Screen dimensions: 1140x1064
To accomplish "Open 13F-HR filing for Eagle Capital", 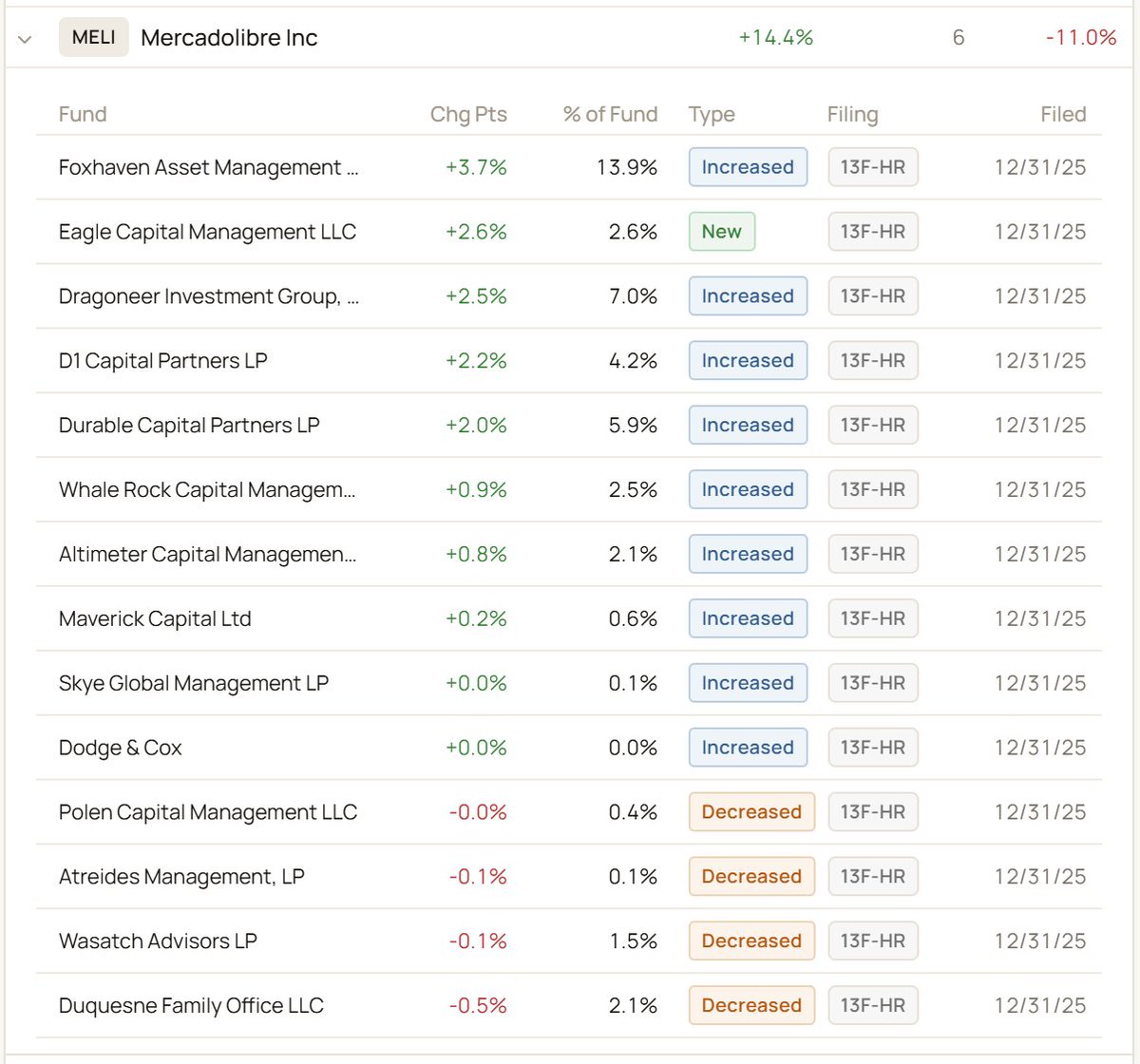I will [873, 232].
